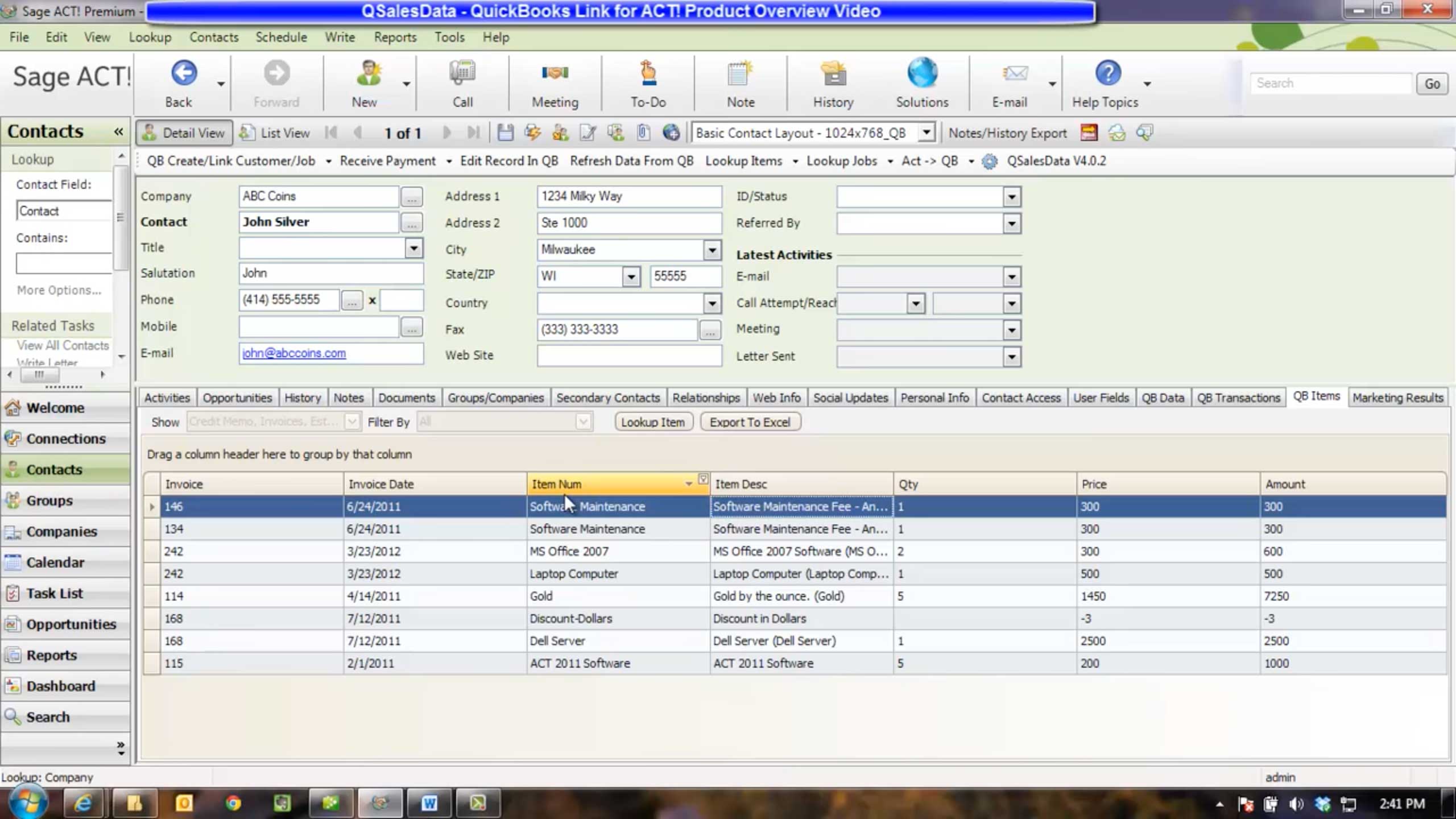The width and height of the screenshot is (1456, 819).
Task: Click the web globe icon in the view toolbar
Action: tap(671, 133)
